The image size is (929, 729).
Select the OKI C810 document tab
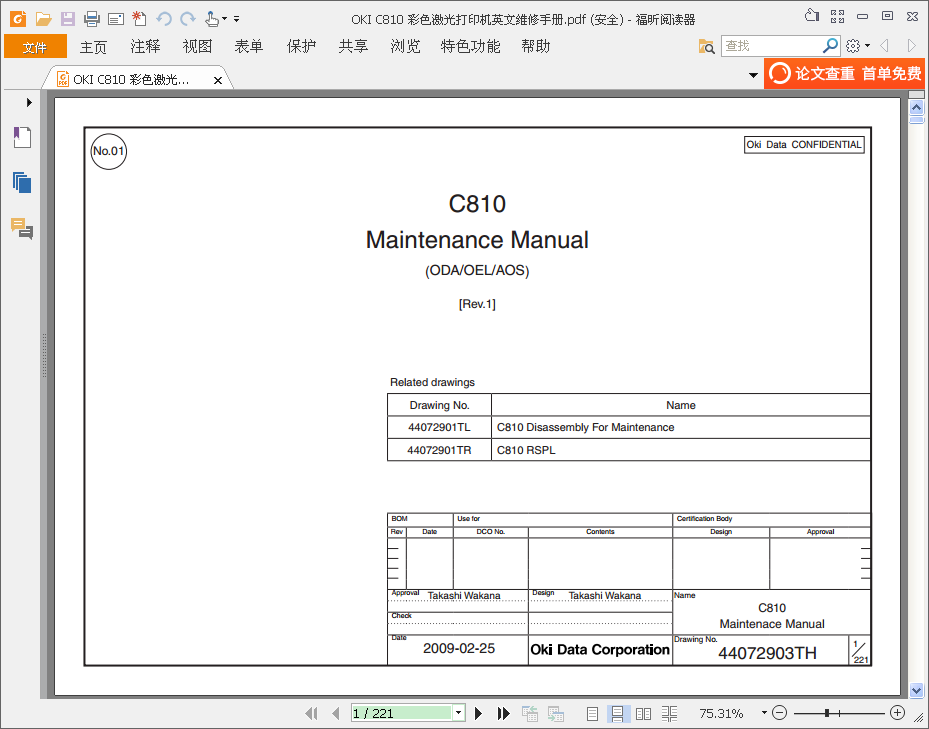click(x=130, y=79)
